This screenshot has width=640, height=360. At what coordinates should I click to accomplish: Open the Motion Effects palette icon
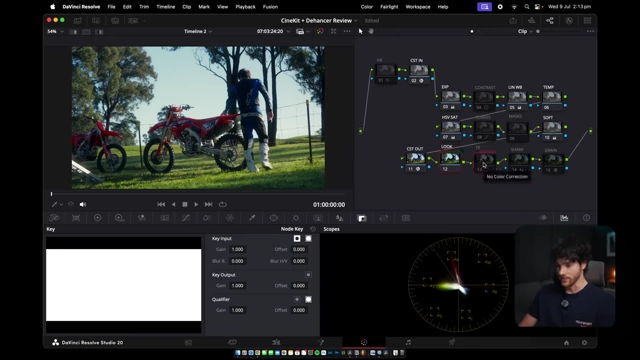pyautogui.click(x=164, y=218)
